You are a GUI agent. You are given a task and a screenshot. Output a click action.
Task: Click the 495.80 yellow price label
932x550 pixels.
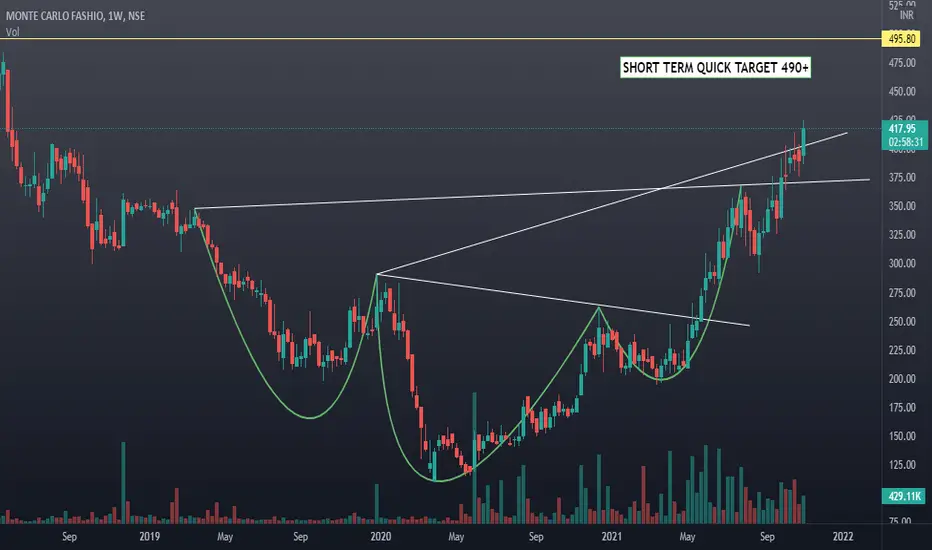[902, 39]
